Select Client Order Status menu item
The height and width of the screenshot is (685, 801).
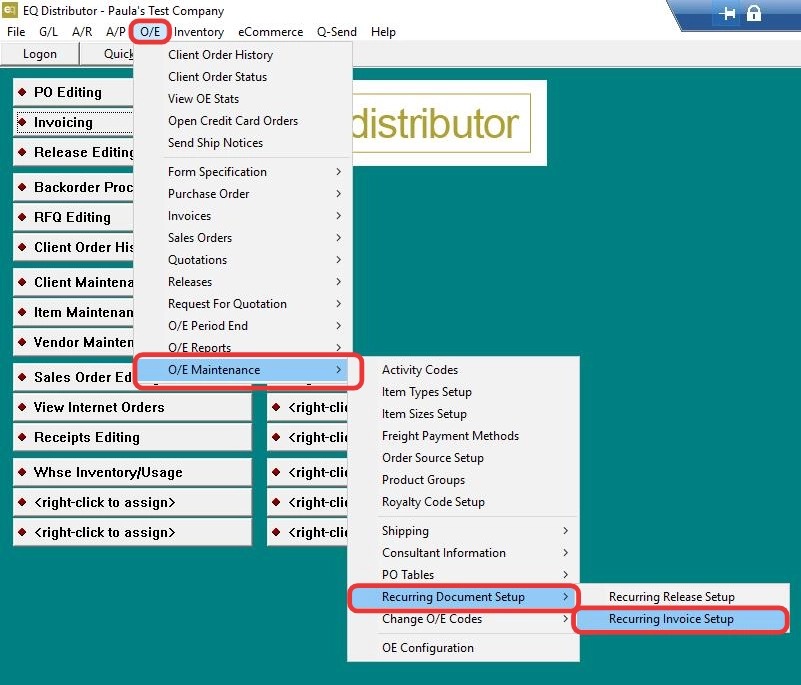pyautogui.click(x=243, y=77)
